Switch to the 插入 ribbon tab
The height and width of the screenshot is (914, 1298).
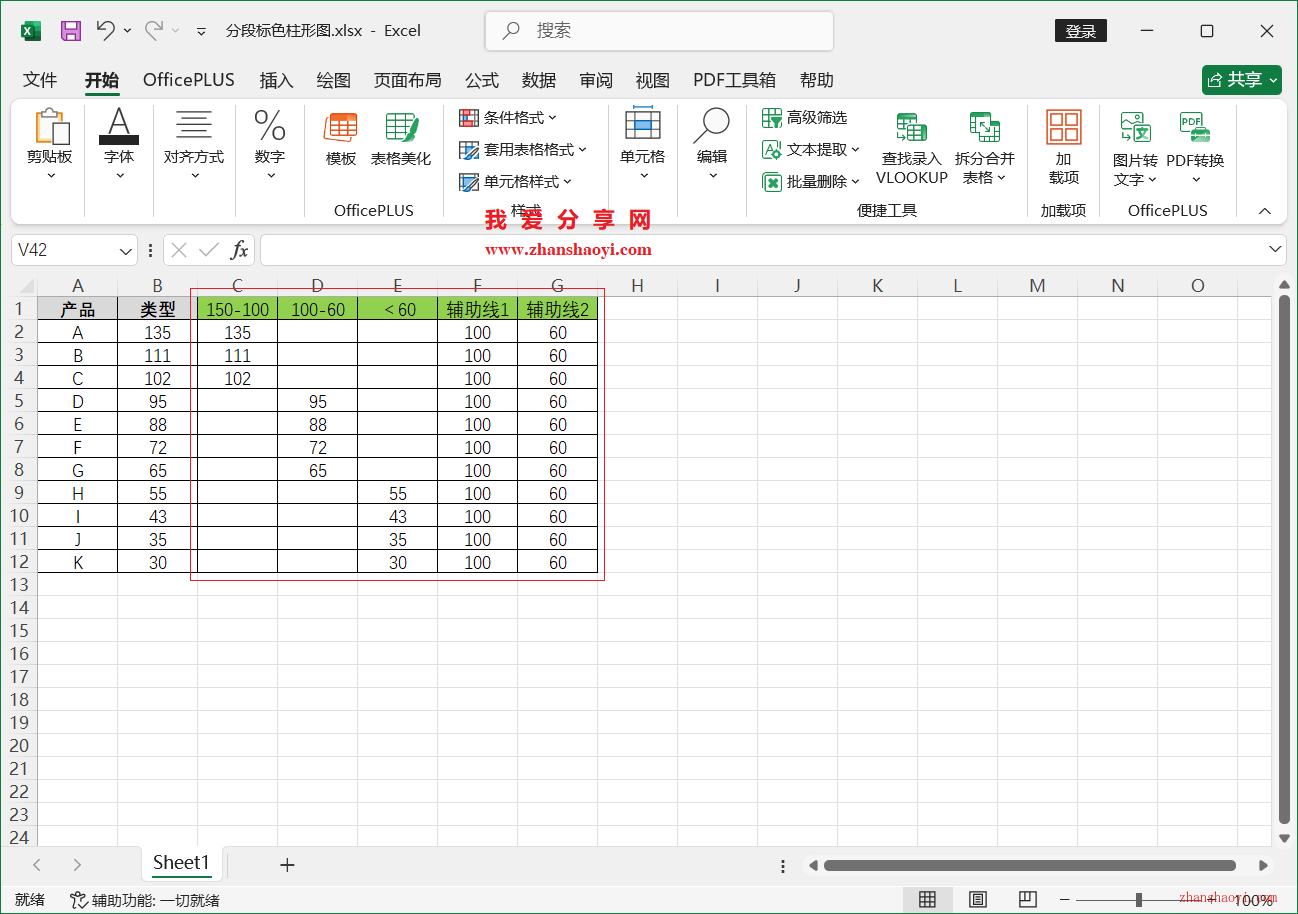(276, 80)
